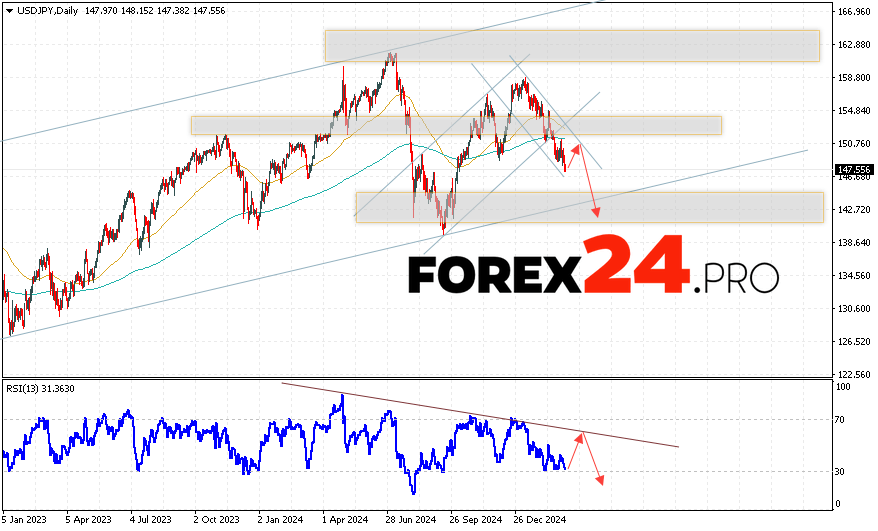Click the 5 Jan 2023 date label
This screenshot has width=878, height=531.
[x=26, y=520]
